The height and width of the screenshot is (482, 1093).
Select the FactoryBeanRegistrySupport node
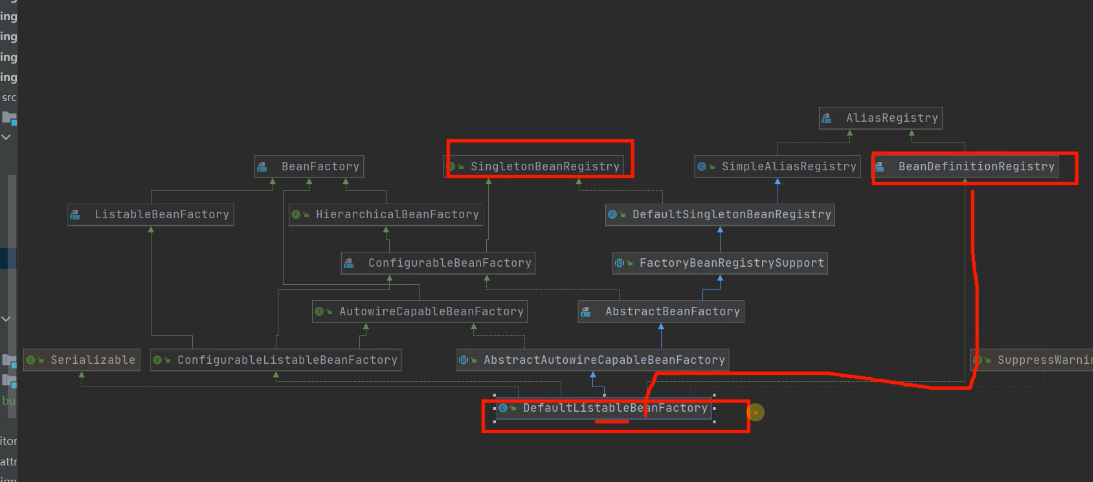pos(720,264)
